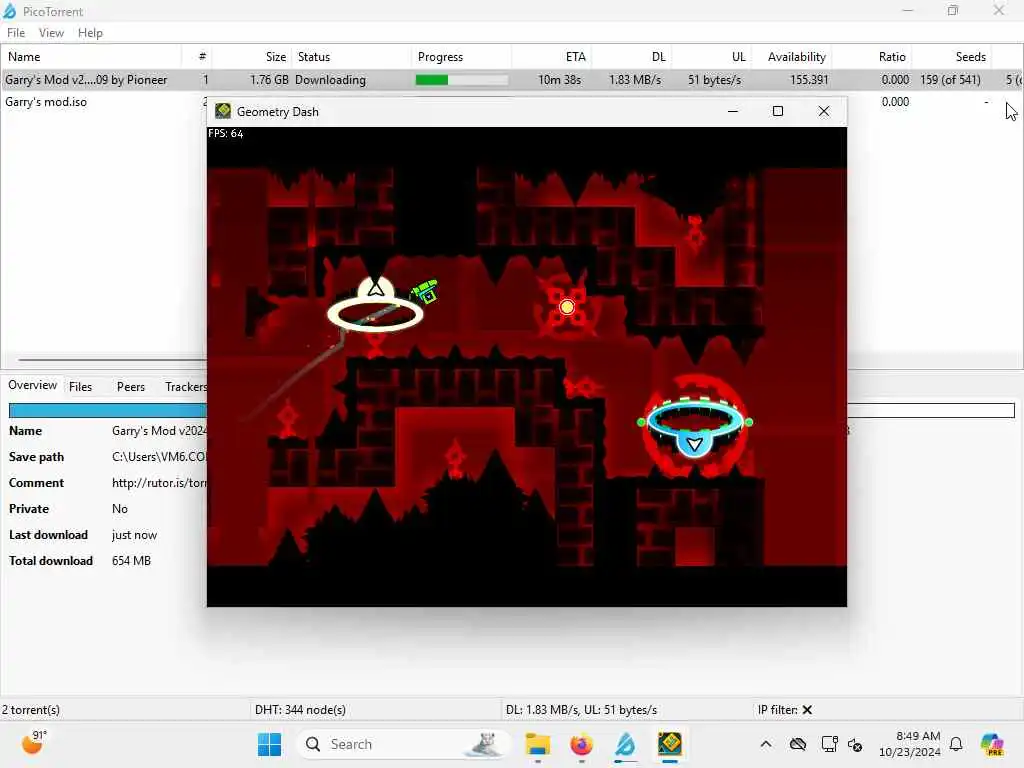Open the clock showing 8:49 AM 10/23/2024
Image resolution: width=1024 pixels, height=768 pixels.
pos(910,744)
